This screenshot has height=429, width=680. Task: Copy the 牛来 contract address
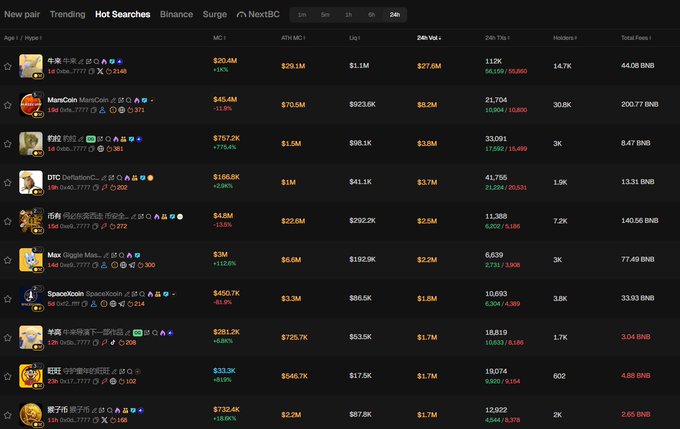point(92,71)
